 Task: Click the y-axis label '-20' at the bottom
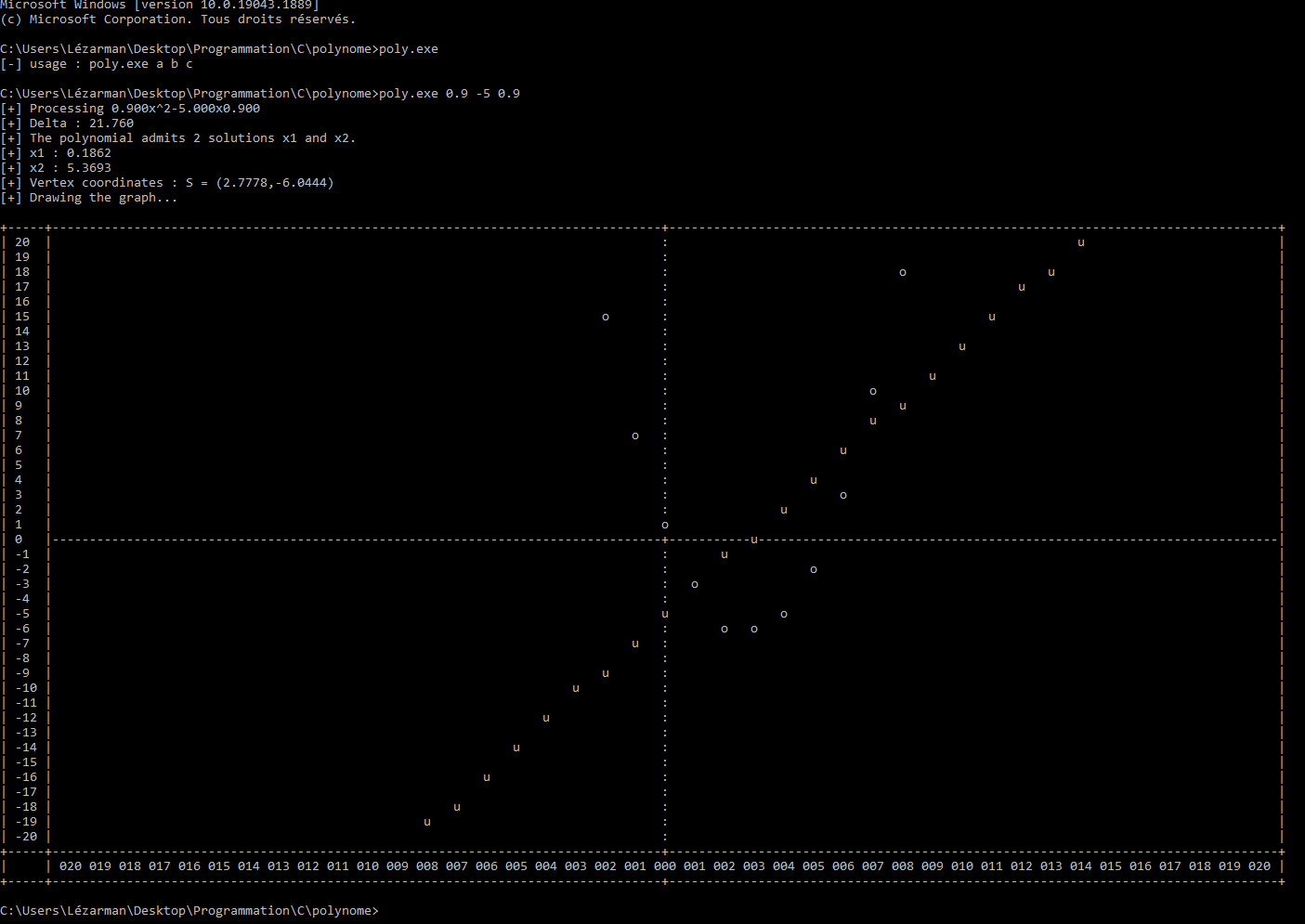click(26, 837)
